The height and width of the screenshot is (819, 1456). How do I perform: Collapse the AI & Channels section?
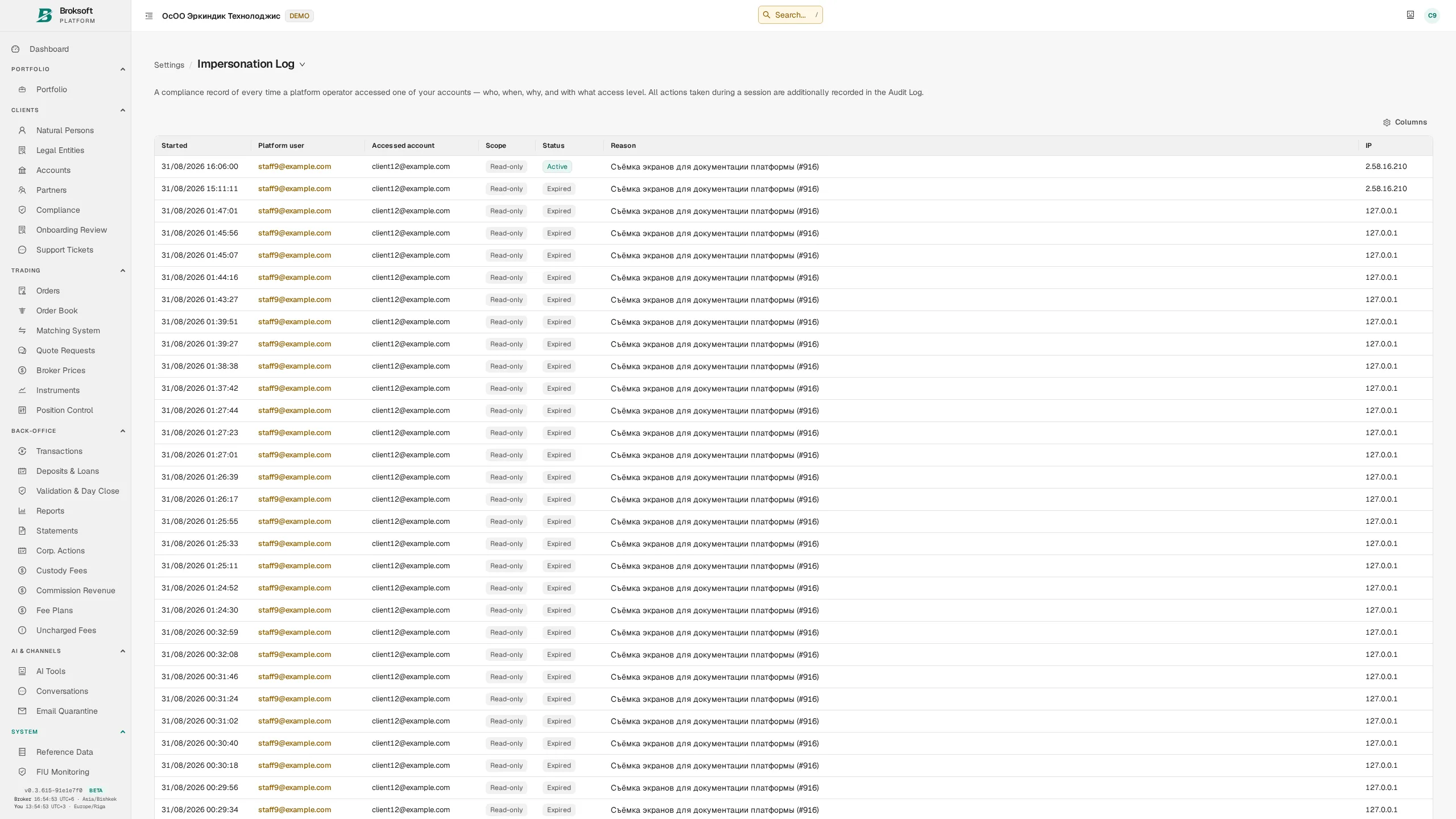tap(122, 651)
